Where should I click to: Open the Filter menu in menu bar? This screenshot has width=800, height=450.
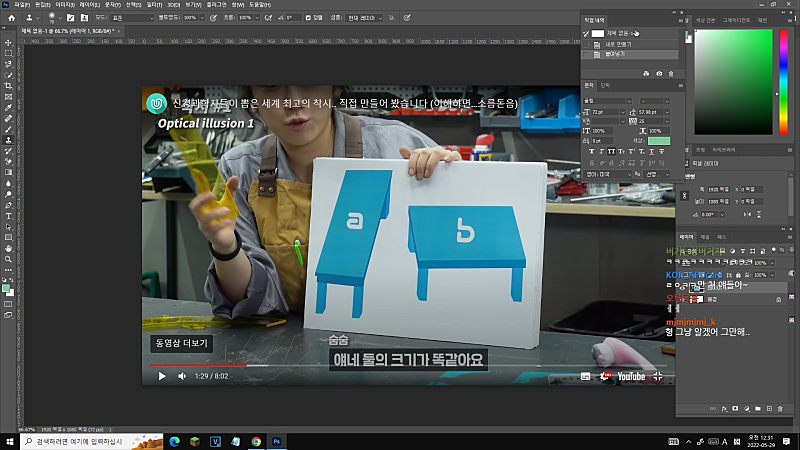pyautogui.click(x=154, y=5)
